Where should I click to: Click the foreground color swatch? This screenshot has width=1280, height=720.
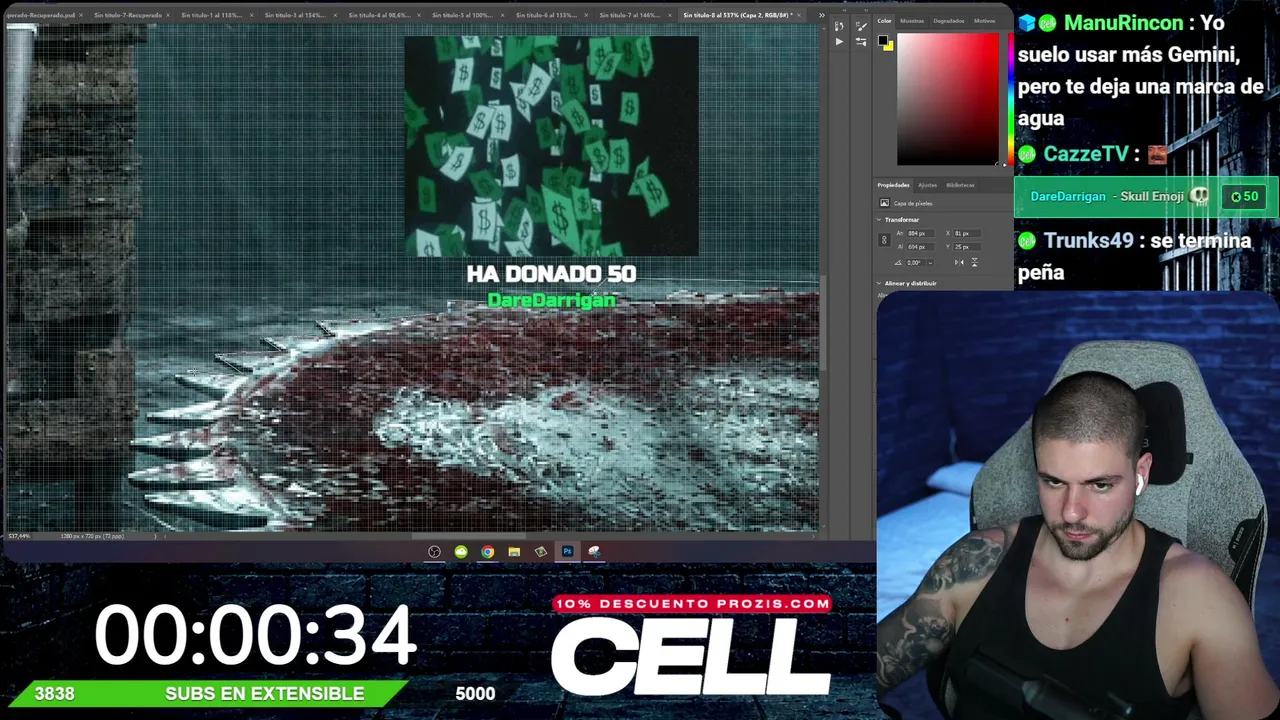[x=883, y=41]
